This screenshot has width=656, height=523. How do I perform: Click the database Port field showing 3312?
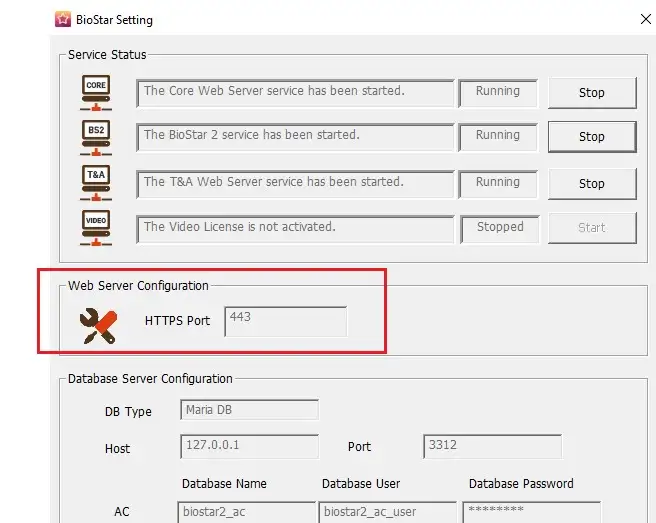[x=492, y=446]
